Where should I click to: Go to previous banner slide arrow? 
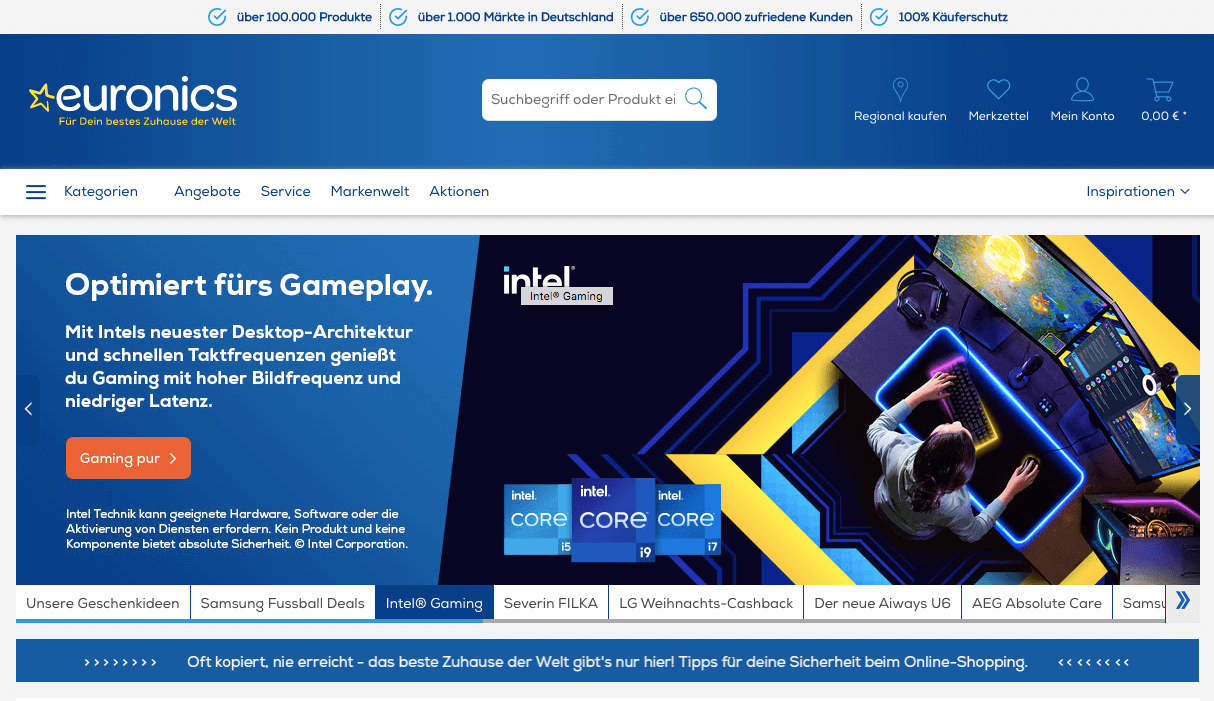28,409
